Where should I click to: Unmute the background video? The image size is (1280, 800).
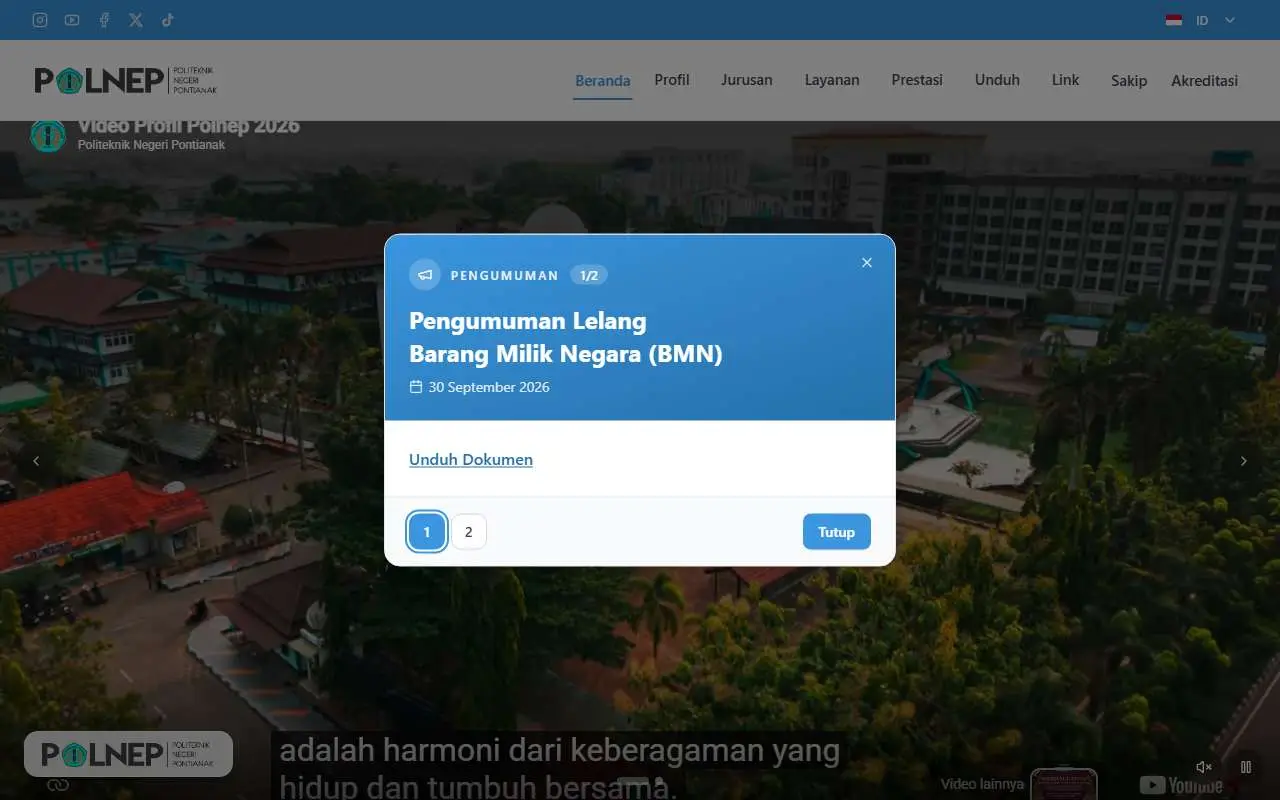[x=1204, y=767]
